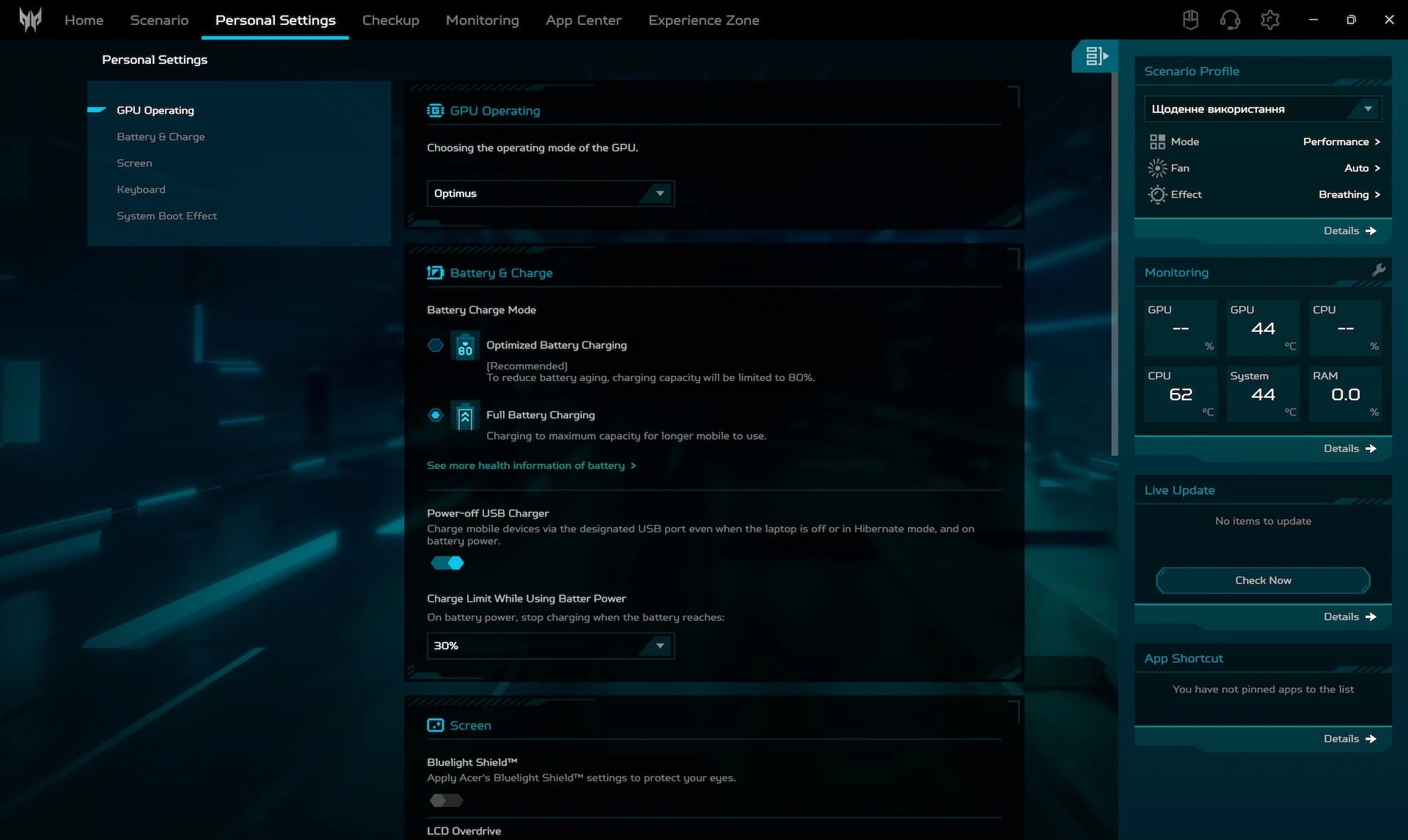Screen dimensions: 1408x840
Task: Click the Fan icon in Scenario Profile
Action: [x=1157, y=168]
